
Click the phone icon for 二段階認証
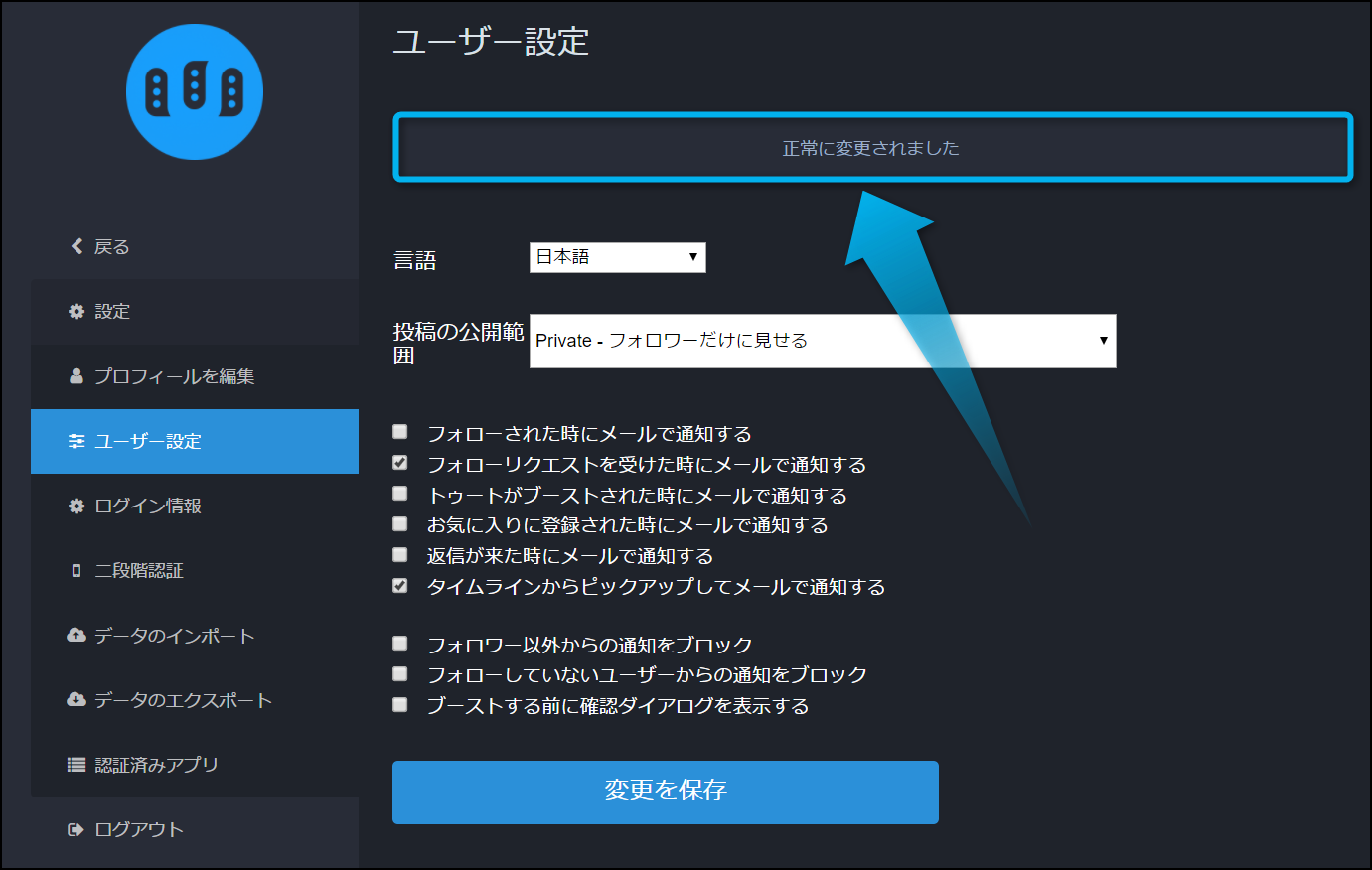(76, 571)
